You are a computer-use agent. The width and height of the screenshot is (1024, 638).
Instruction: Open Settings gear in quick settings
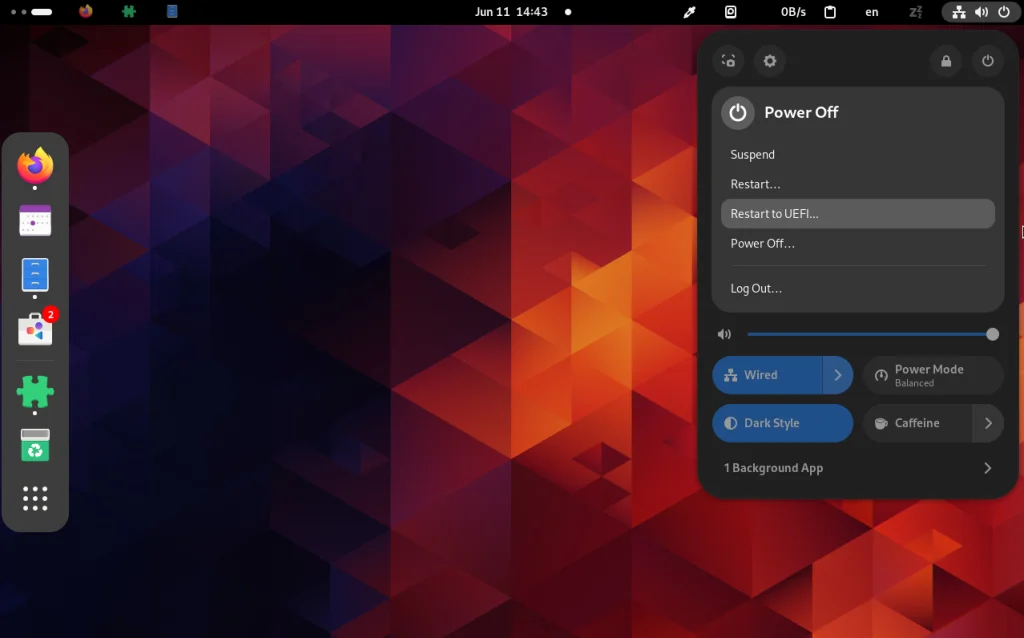point(770,61)
